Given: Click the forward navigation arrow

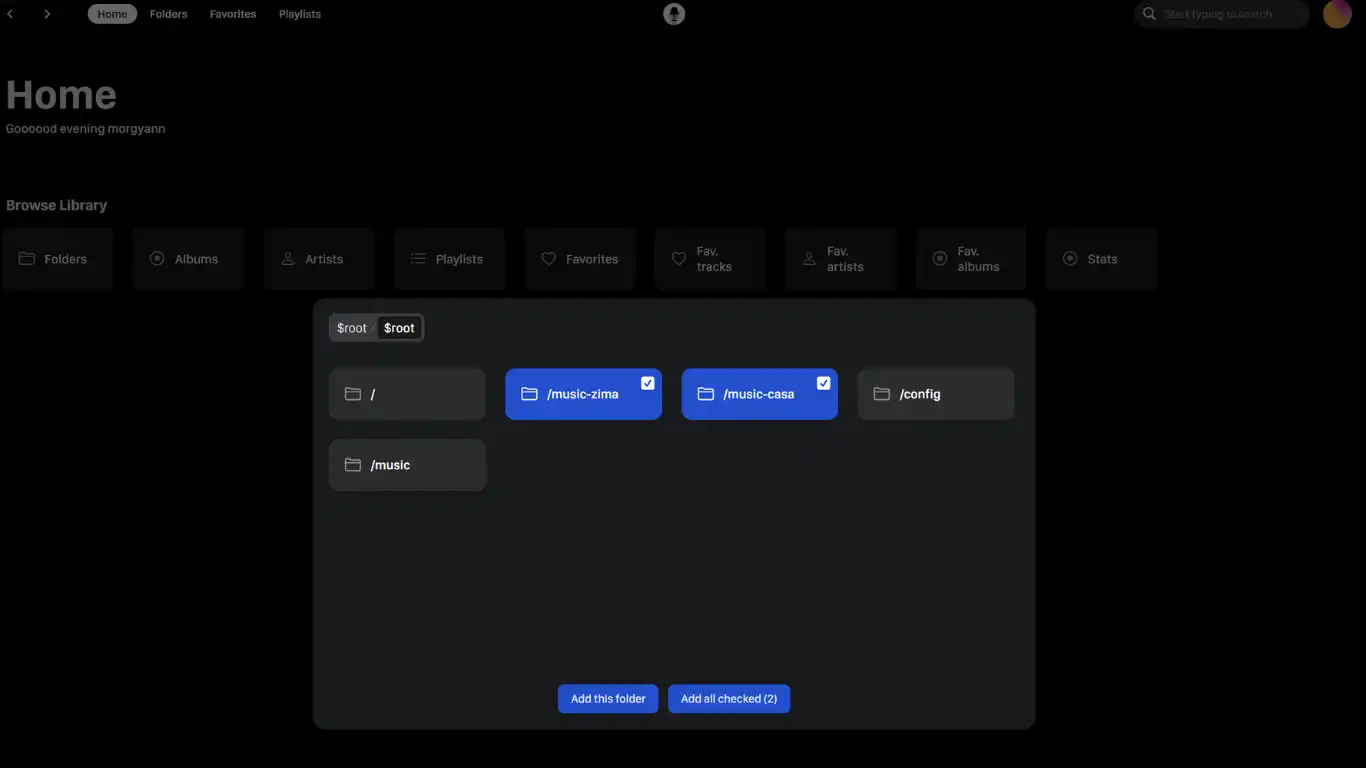Looking at the screenshot, I should (x=47, y=14).
